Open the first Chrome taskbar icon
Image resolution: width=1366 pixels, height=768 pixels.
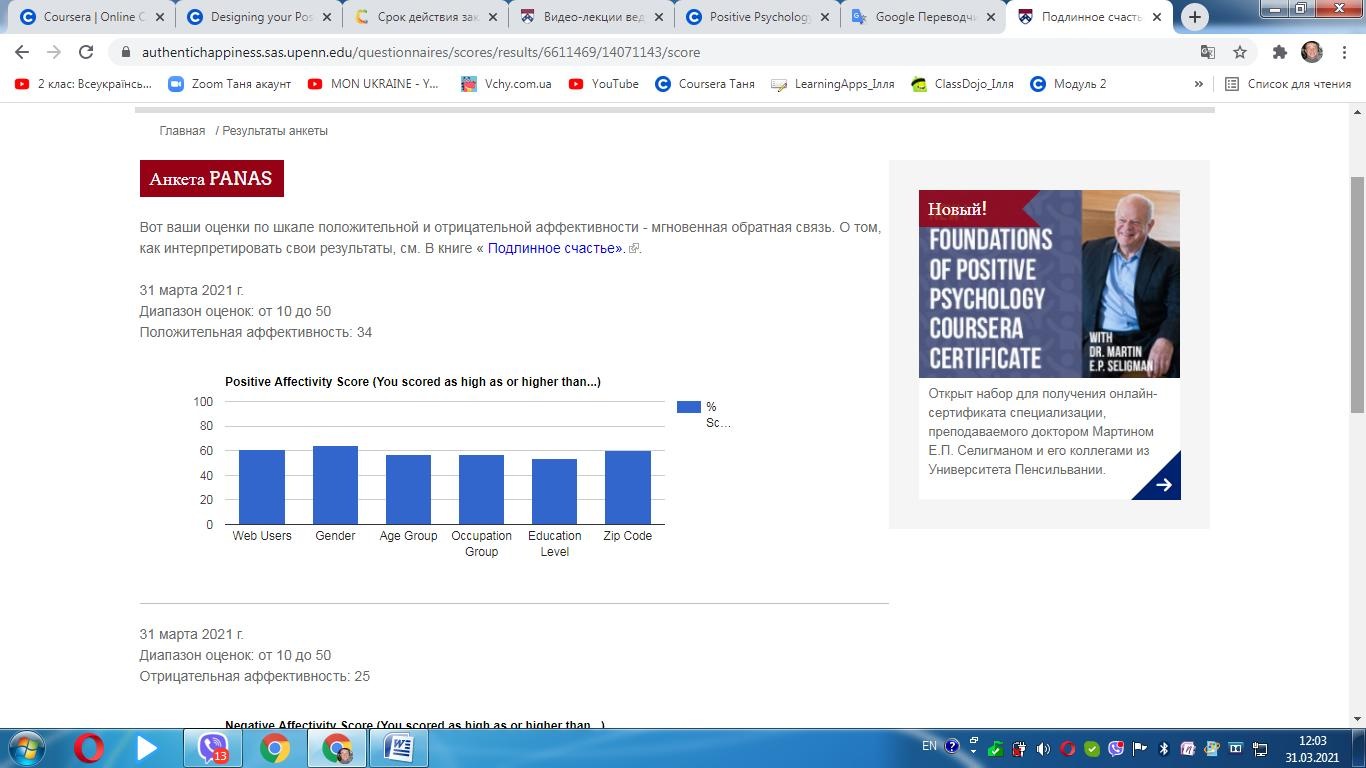coord(275,748)
